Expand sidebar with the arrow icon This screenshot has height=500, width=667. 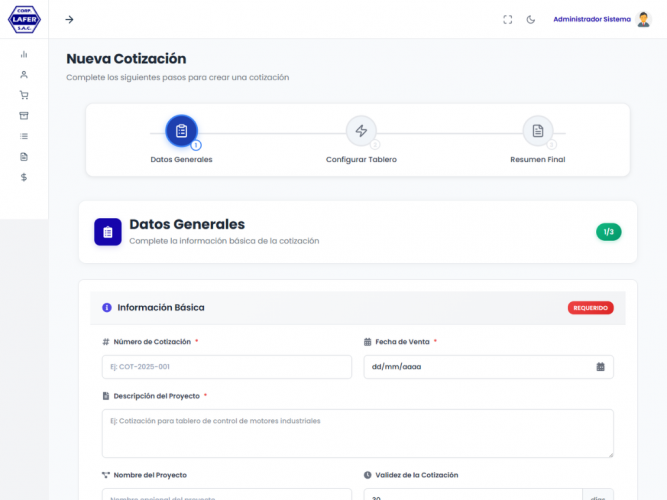69,20
